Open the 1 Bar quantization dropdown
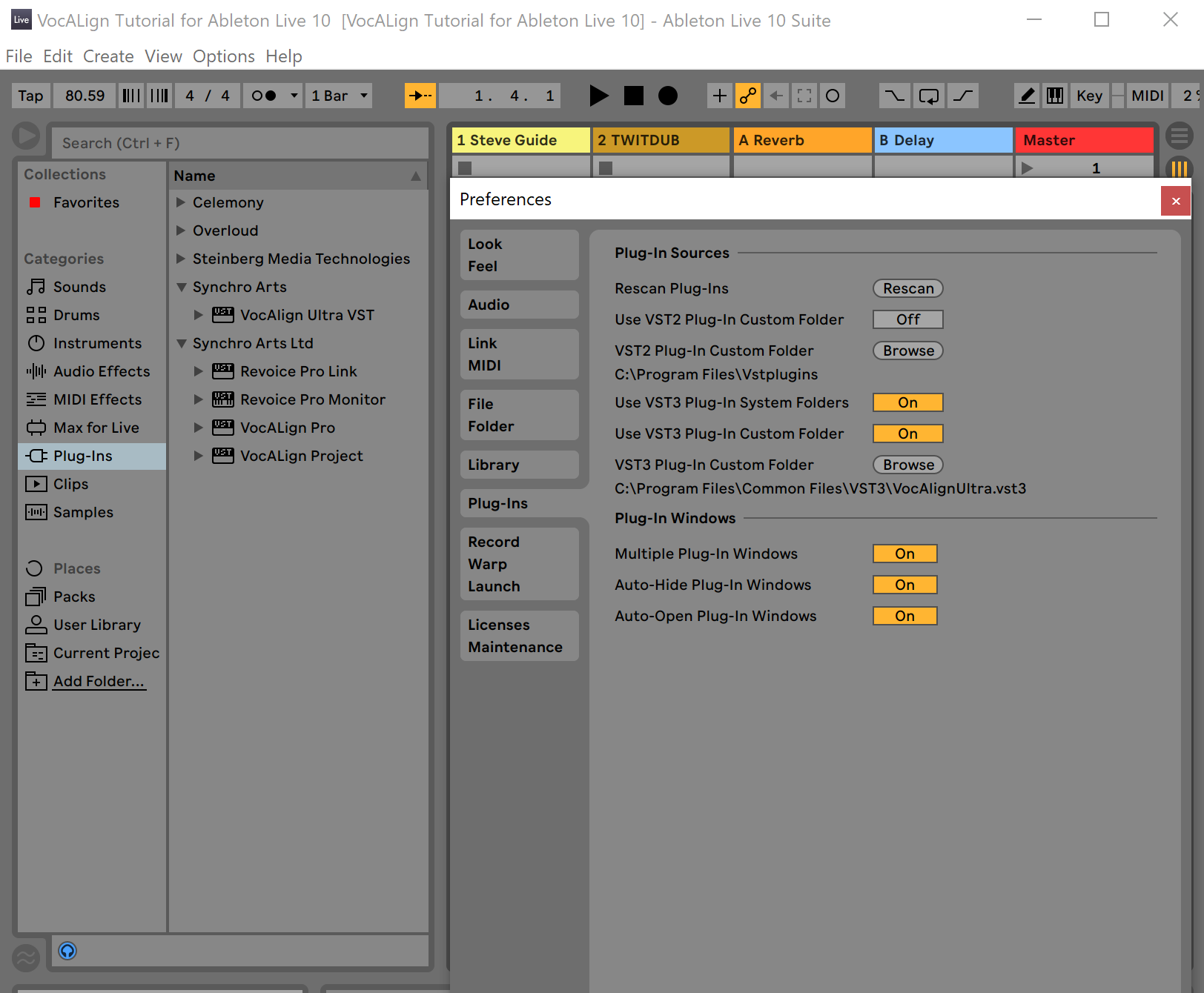Screen dimensions: 1204x993 (x=340, y=96)
